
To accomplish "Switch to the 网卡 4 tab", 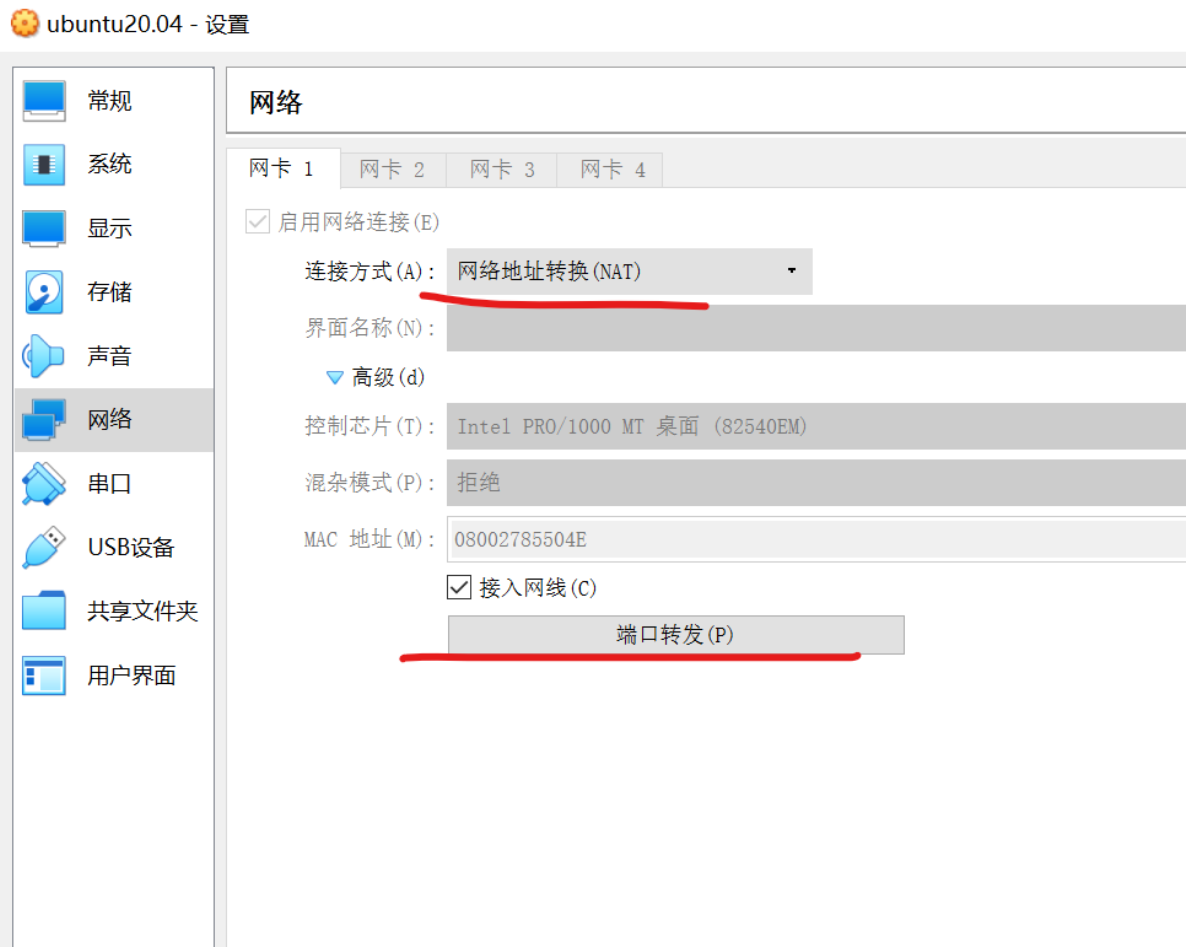I will [x=613, y=170].
